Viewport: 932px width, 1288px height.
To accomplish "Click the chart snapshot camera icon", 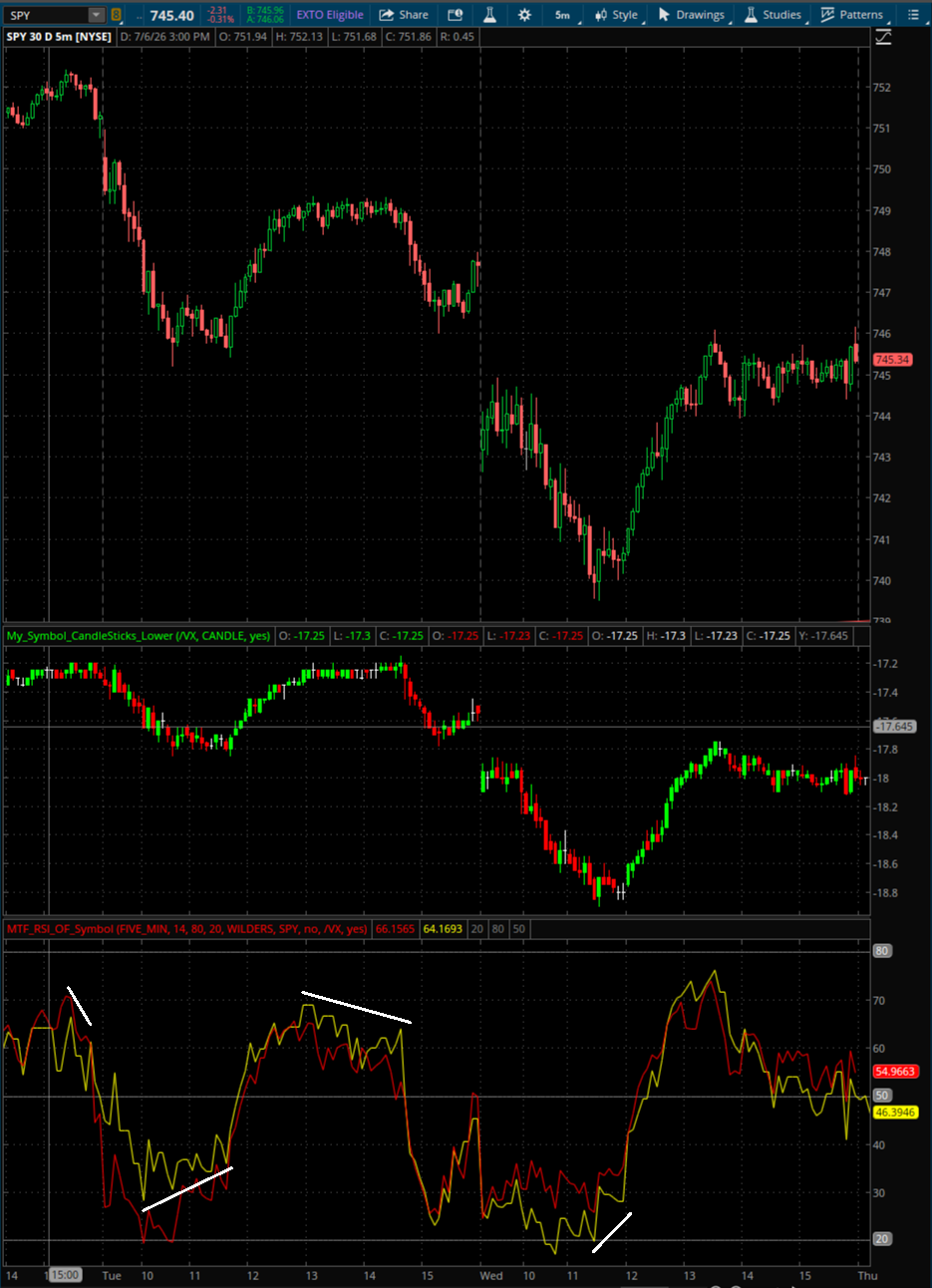I will click(456, 15).
